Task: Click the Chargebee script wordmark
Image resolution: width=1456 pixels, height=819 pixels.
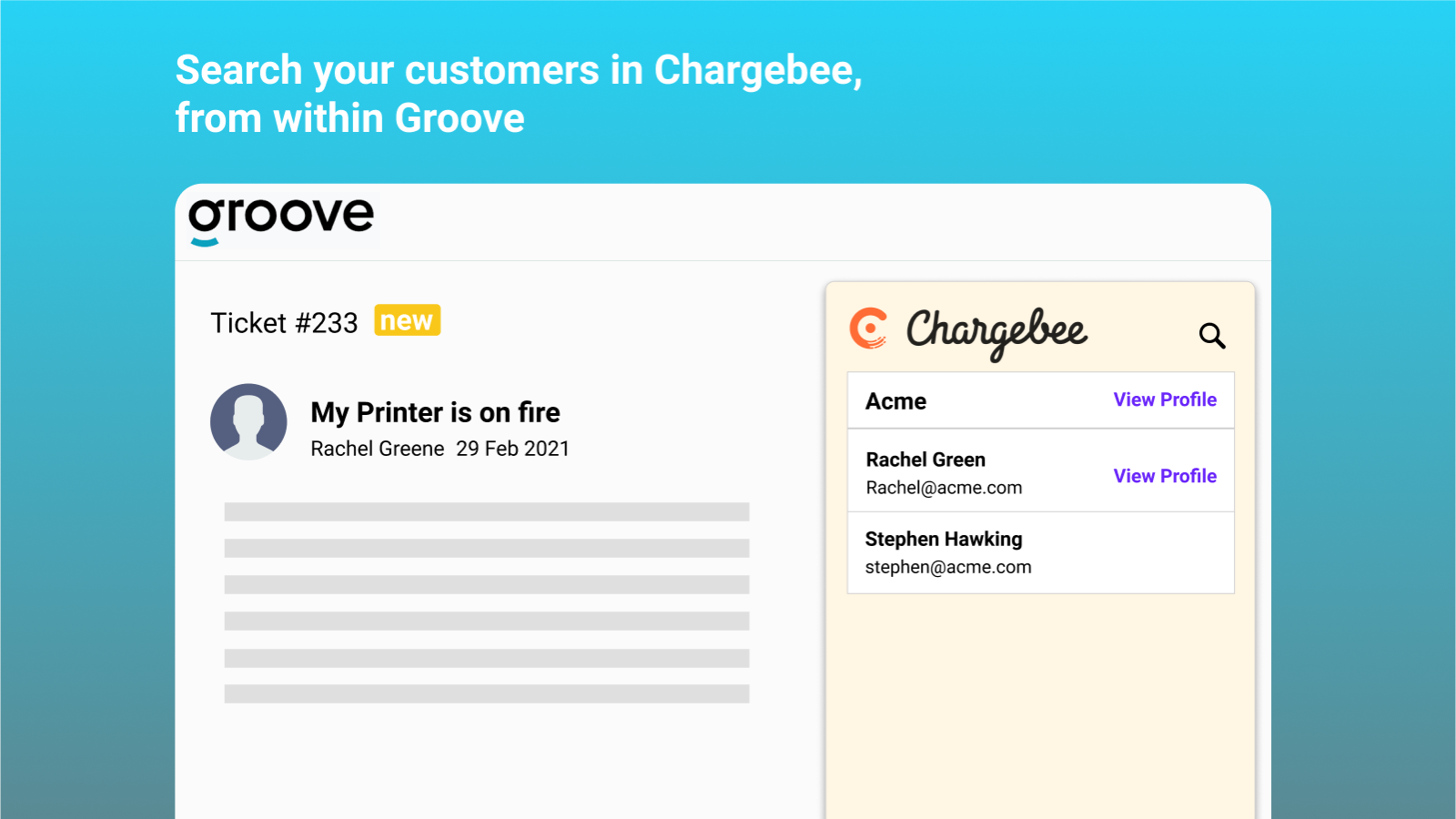Action: click(996, 331)
